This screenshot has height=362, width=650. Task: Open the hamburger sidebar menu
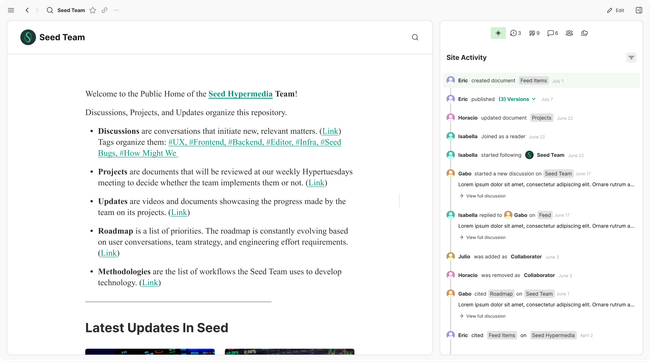point(11,10)
